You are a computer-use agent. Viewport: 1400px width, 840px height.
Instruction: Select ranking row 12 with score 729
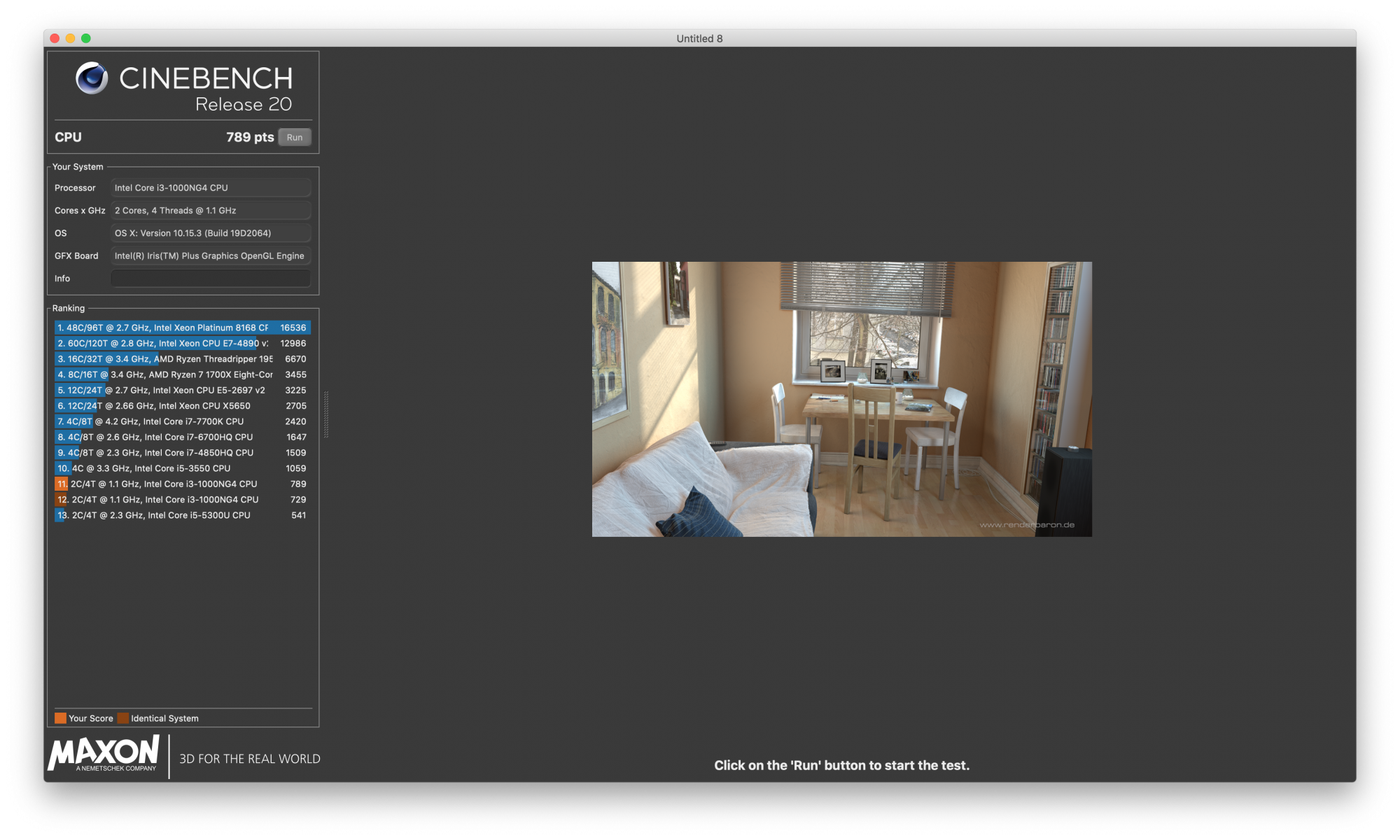(183, 500)
